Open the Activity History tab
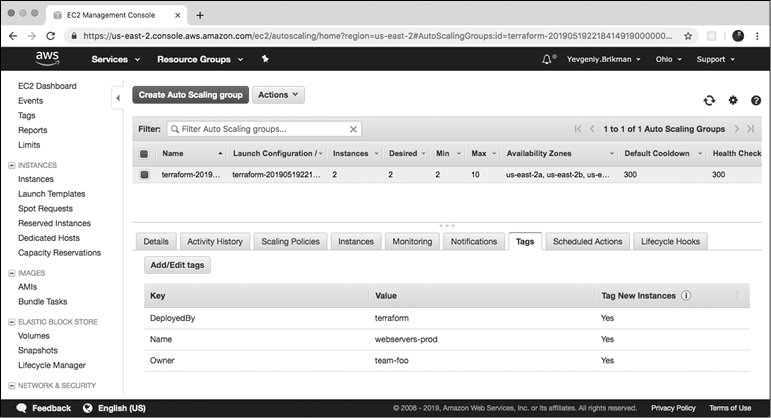Image resolution: width=771 pixels, height=418 pixels. [x=215, y=241]
